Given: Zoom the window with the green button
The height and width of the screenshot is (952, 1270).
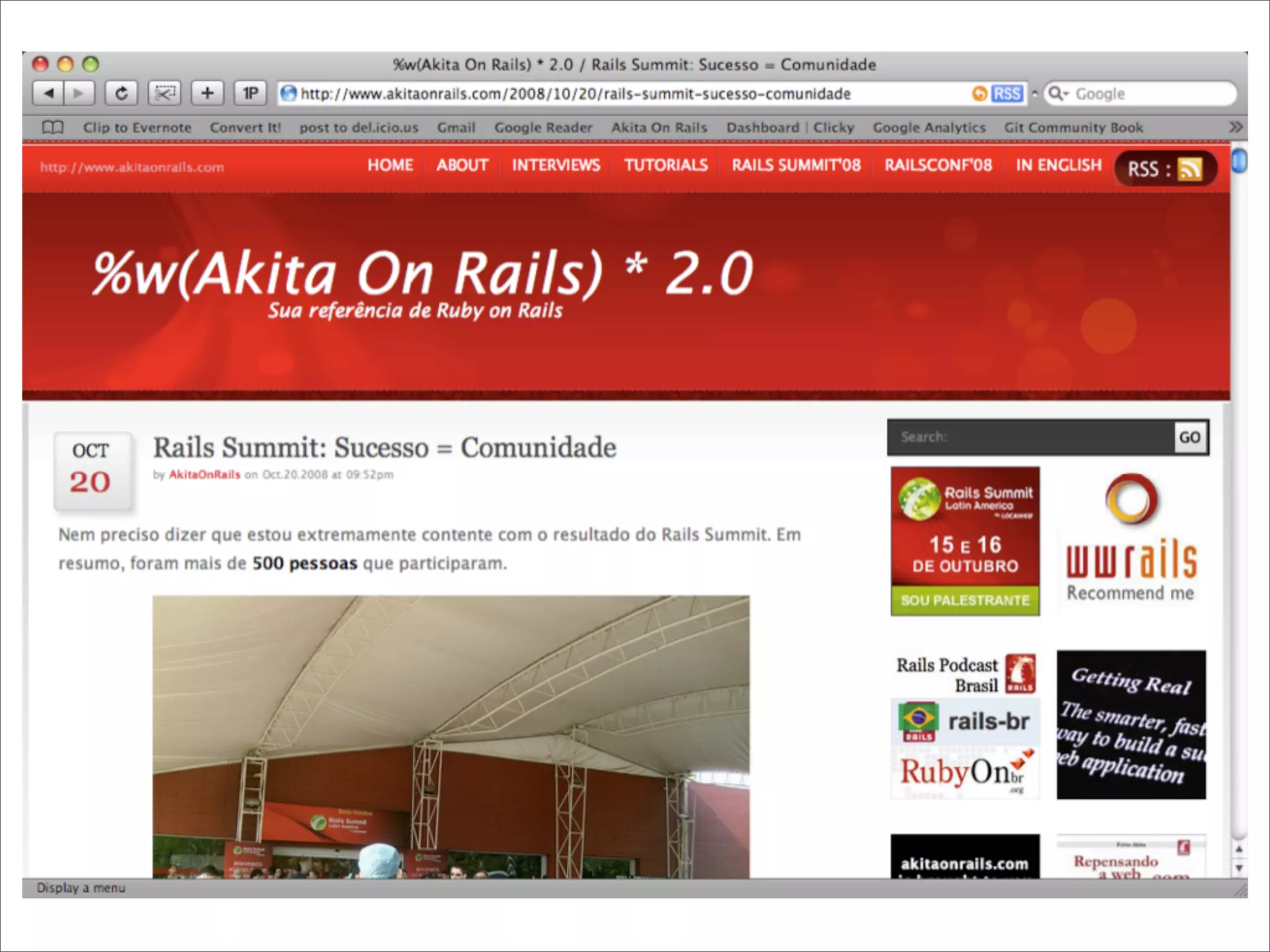Looking at the screenshot, I should click(x=91, y=64).
